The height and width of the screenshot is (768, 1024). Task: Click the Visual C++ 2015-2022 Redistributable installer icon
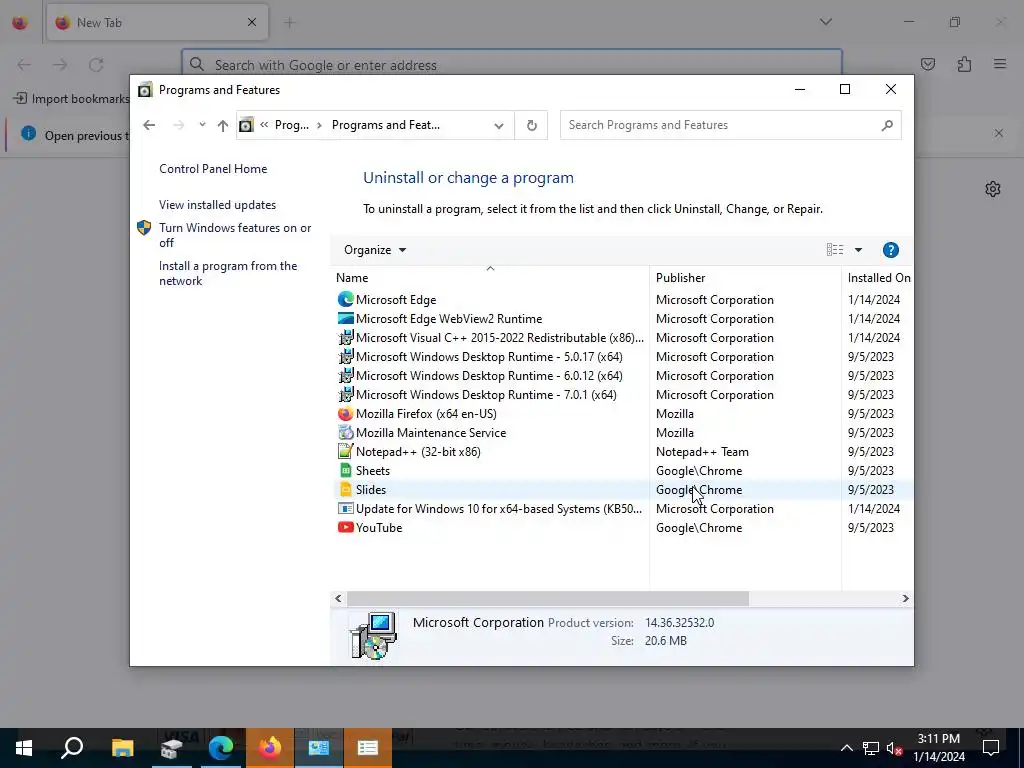click(345, 338)
